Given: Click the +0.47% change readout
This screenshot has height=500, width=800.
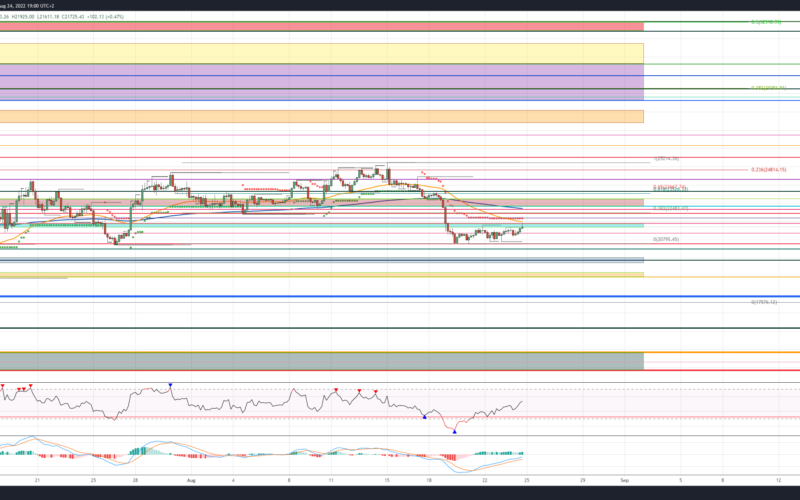Looking at the screenshot, I should (x=114, y=16).
